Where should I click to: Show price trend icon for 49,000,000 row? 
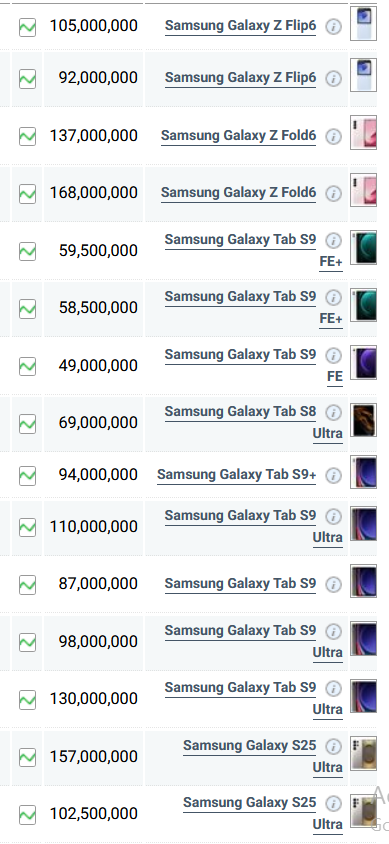click(27, 367)
